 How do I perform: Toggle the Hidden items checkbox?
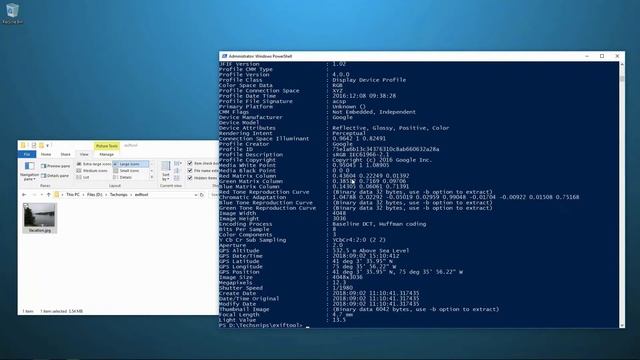190,178
